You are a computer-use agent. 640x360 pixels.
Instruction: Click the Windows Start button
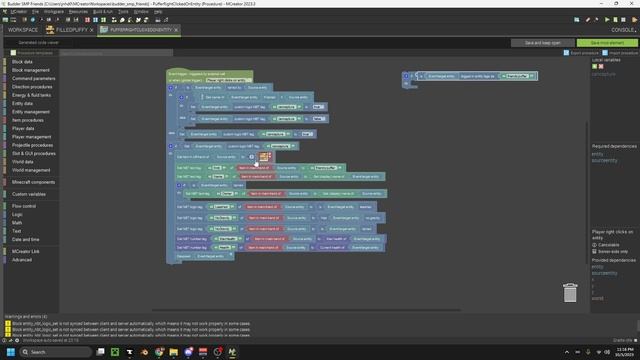[x=11, y=352]
